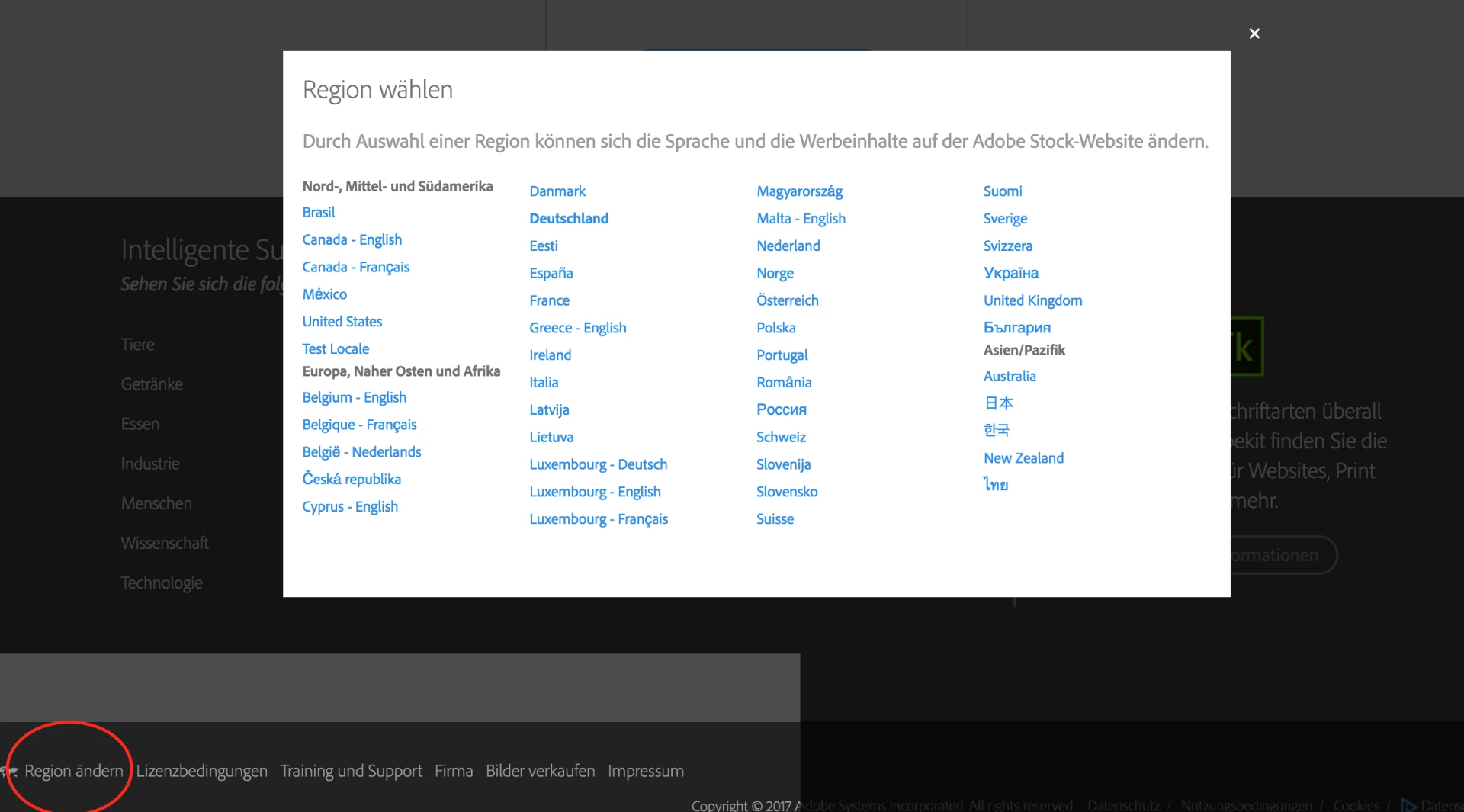Screen dimensions: 1464x812
Task: Click Region ändern in footer
Action: (x=73, y=772)
